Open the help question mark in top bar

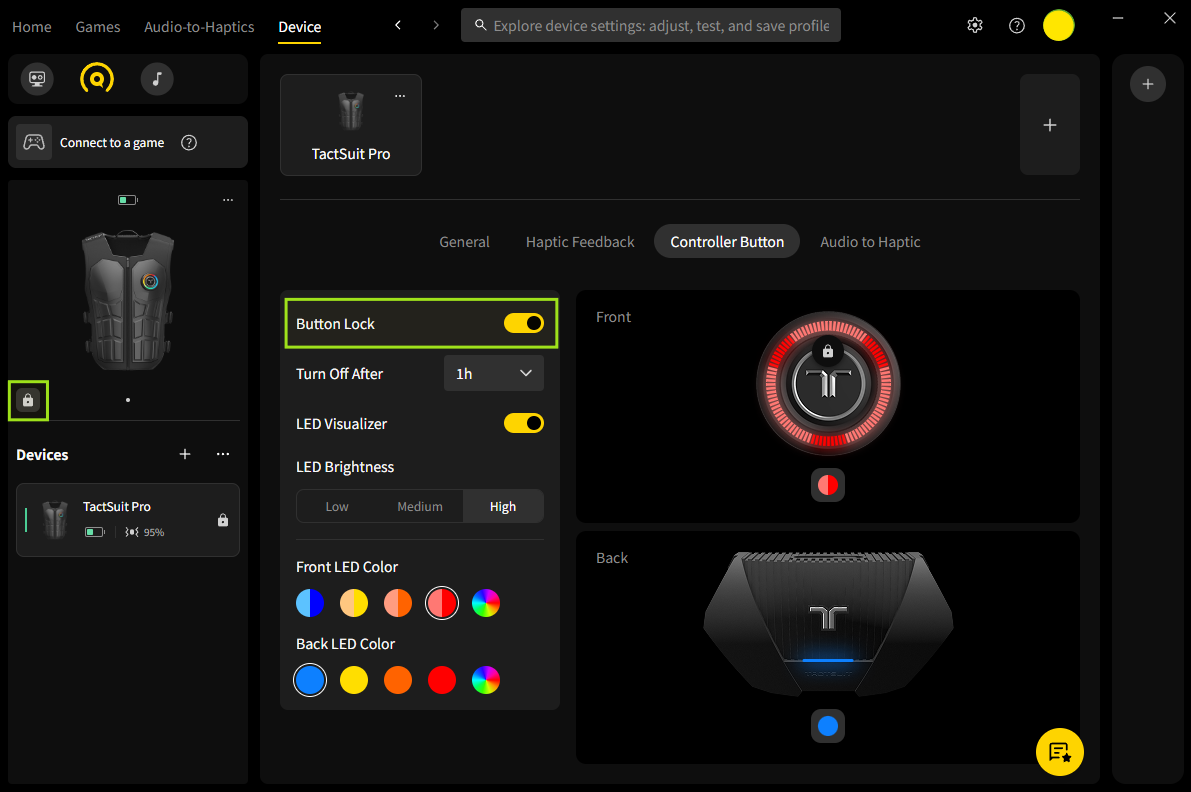(x=1016, y=26)
